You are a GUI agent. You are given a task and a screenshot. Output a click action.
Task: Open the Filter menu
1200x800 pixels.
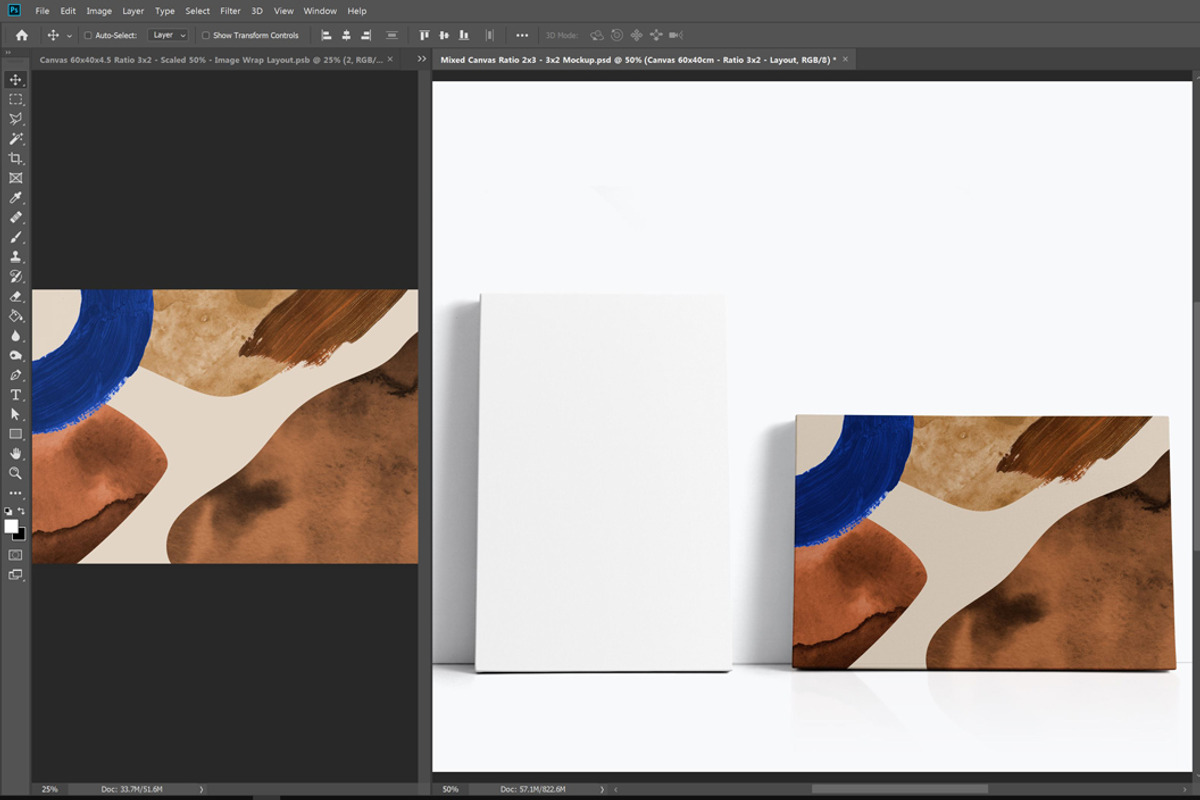tap(230, 11)
